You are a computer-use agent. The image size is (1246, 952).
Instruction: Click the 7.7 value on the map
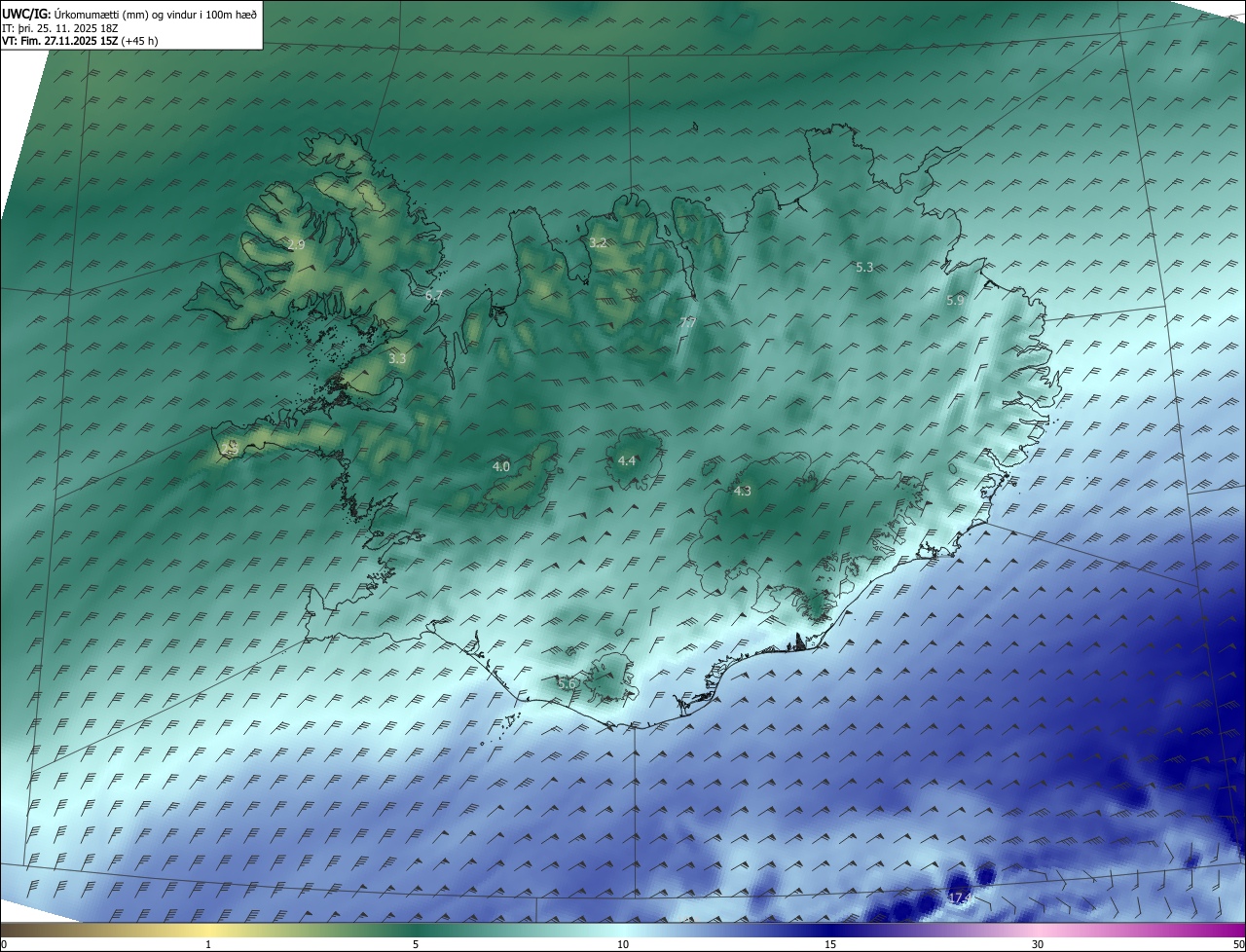[x=687, y=321]
